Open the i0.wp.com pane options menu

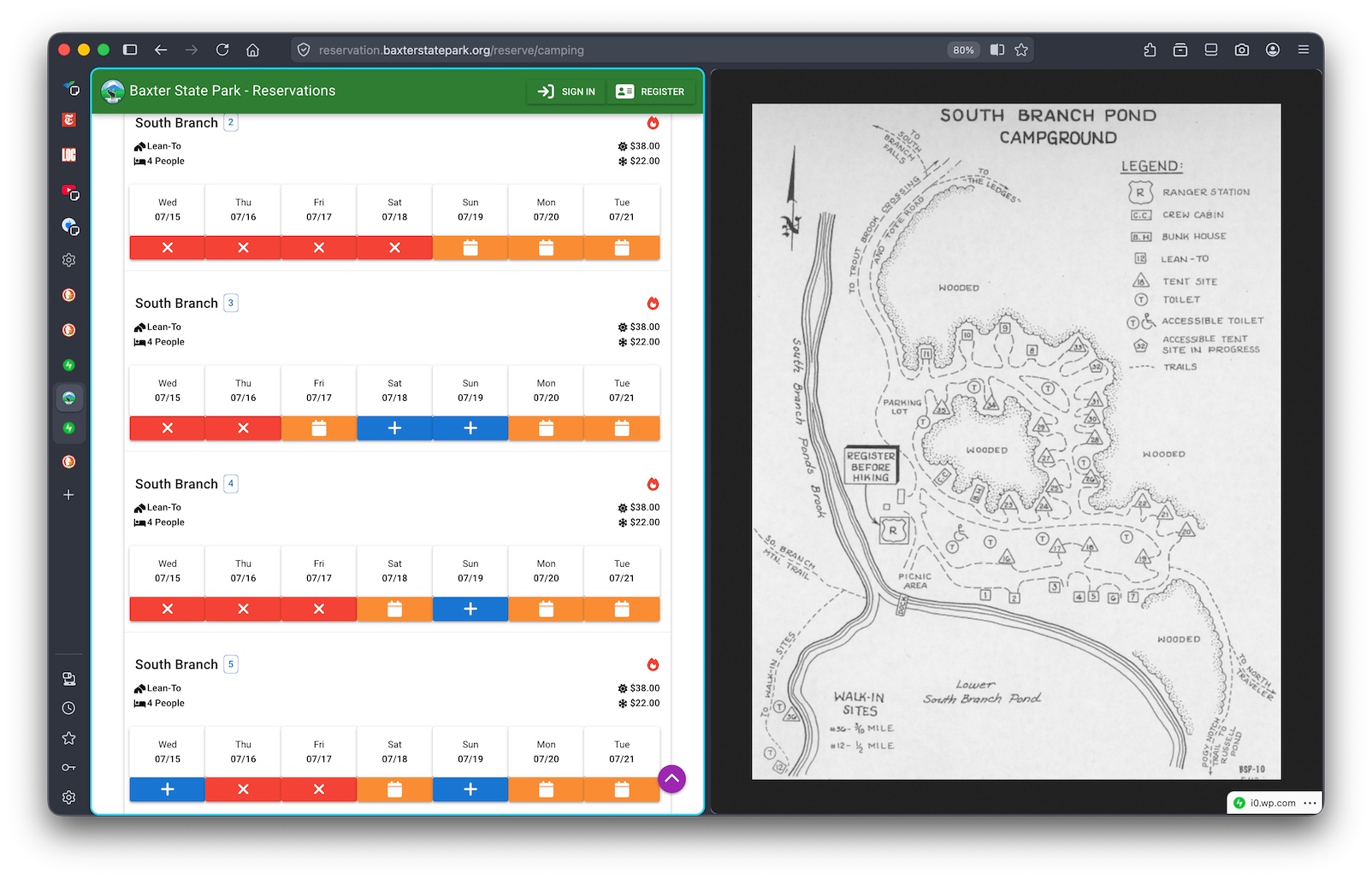1310,803
